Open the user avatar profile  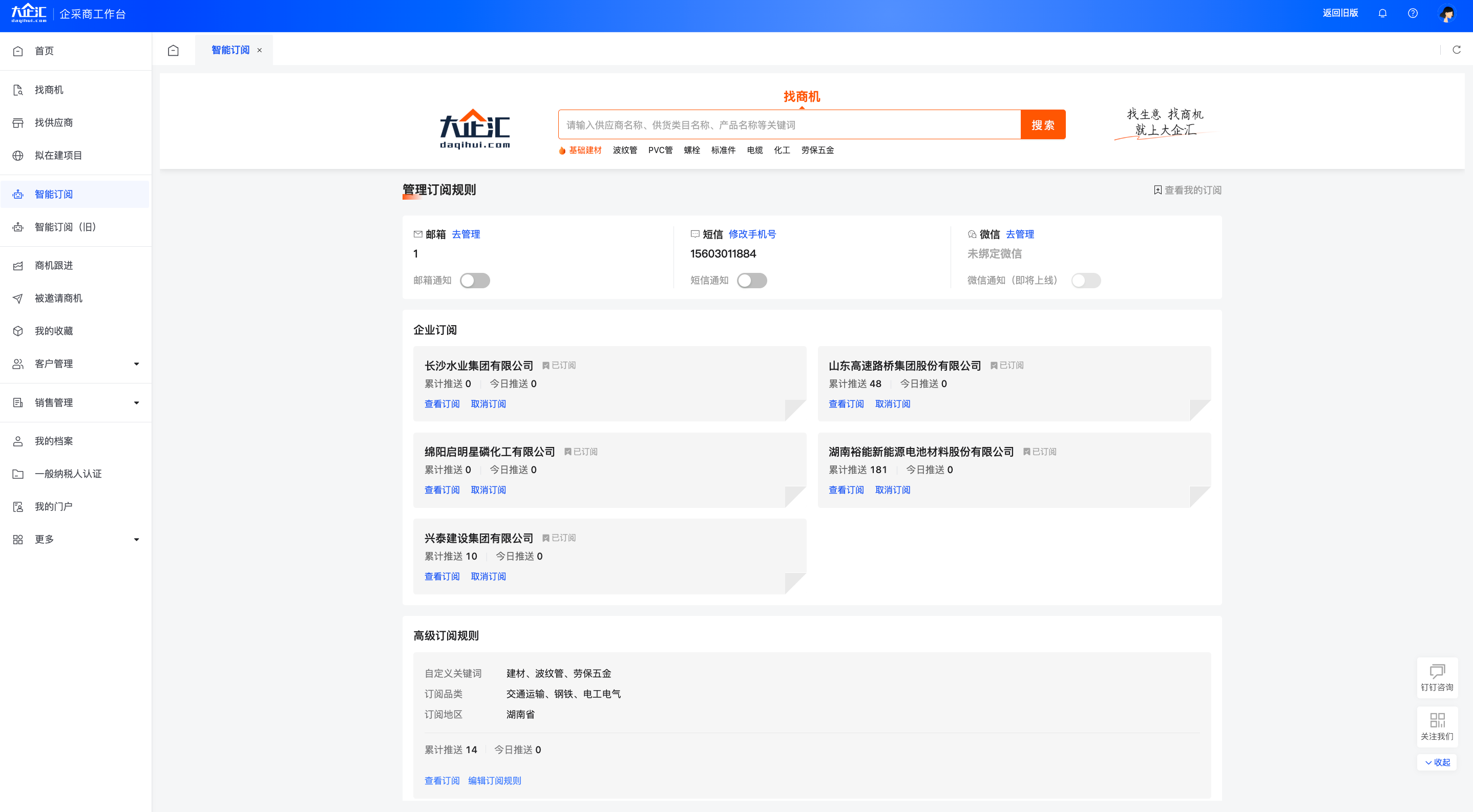click(1447, 13)
